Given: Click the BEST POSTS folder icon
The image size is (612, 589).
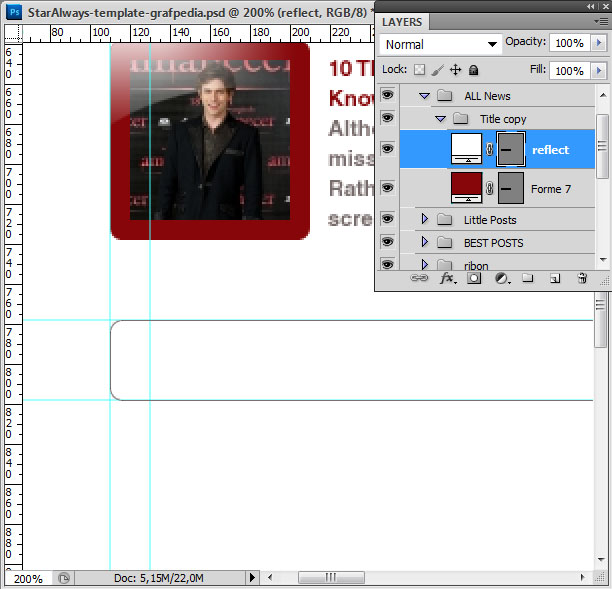Looking at the screenshot, I should click(x=445, y=242).
